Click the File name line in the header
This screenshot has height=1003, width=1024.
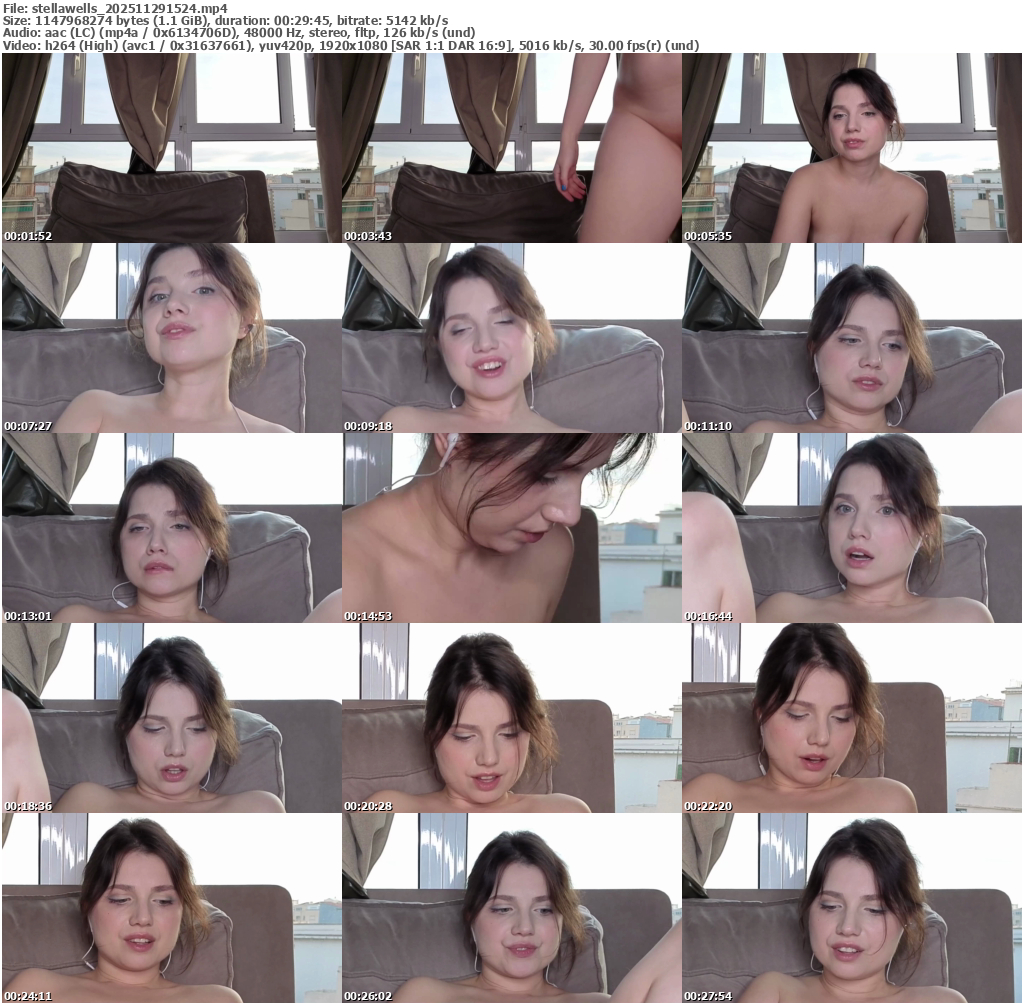click(x=115, y=8)
